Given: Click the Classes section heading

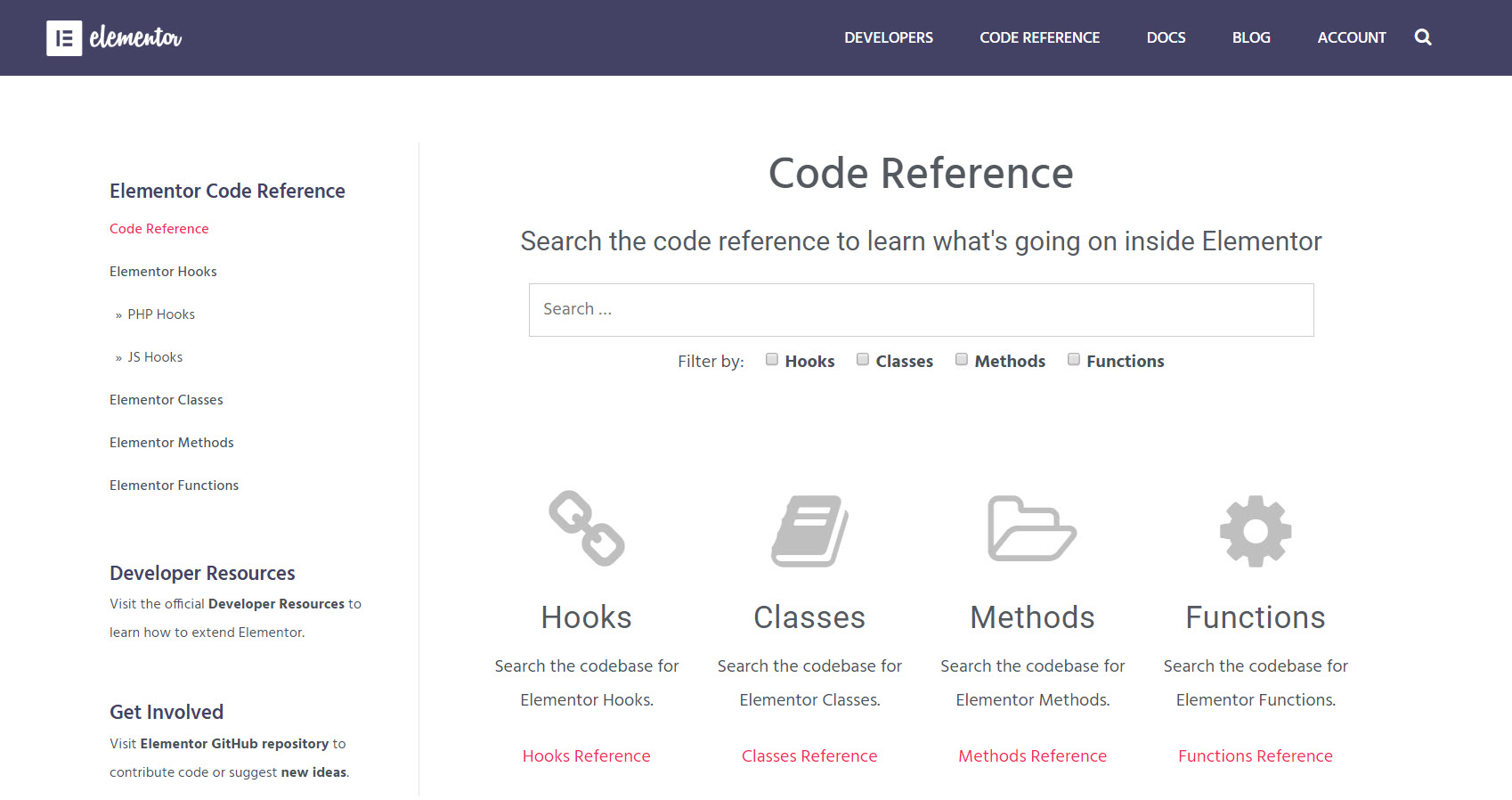Looking at the screenshot, I should coord(809,617).
